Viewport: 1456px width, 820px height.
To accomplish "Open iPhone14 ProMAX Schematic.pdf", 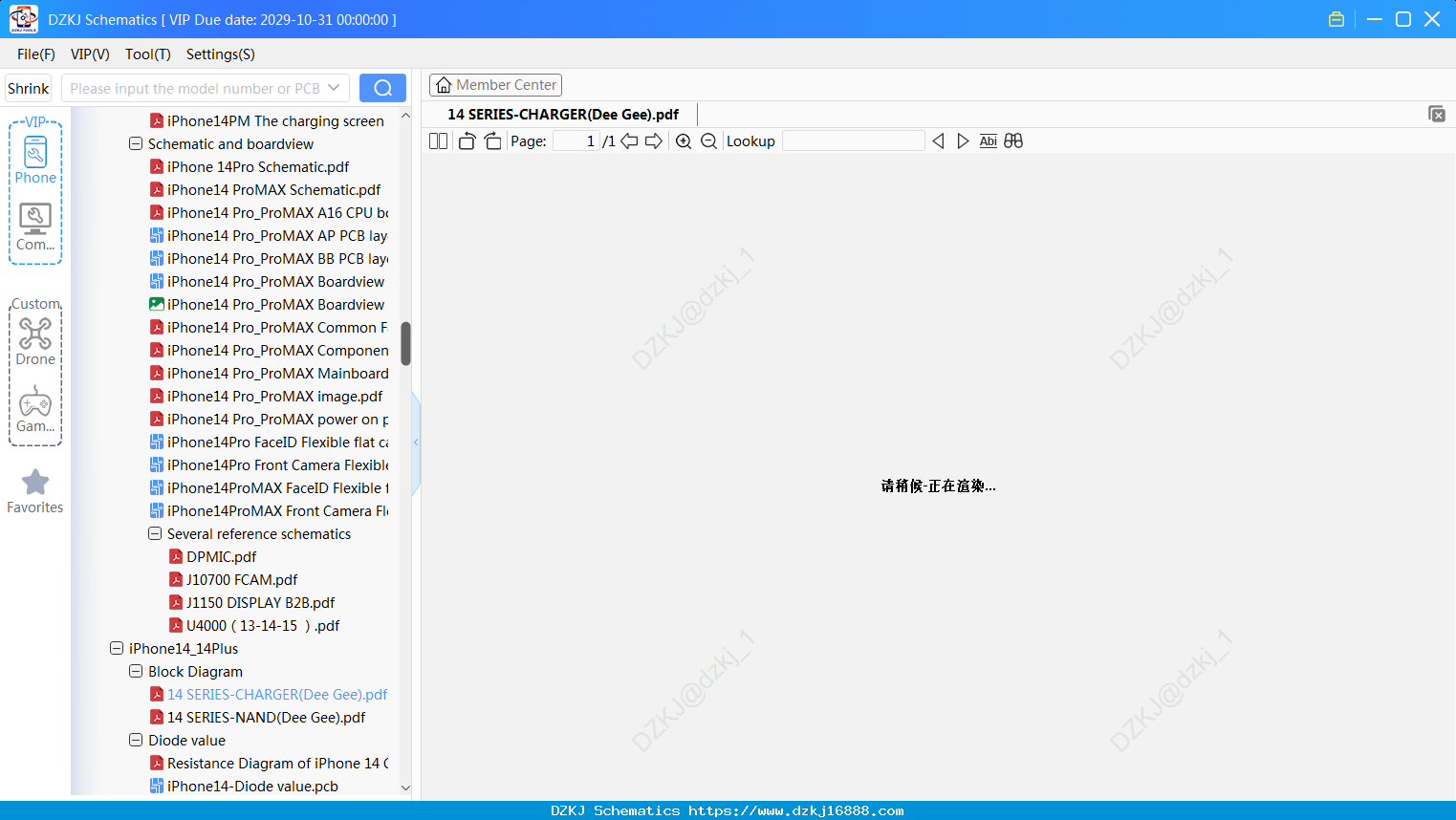I will pos(265,190).
